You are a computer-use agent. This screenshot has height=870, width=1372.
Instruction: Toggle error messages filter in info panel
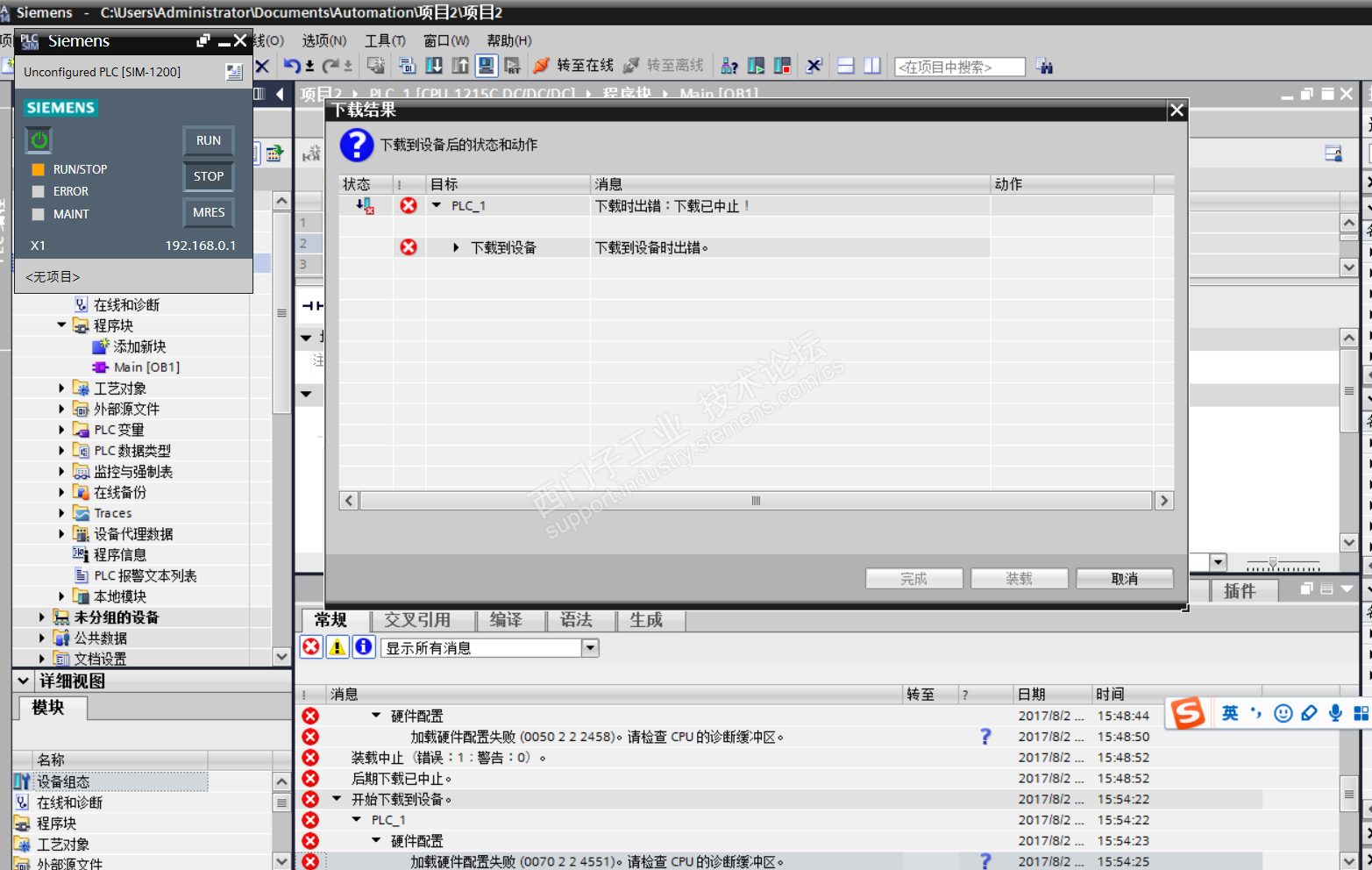(311, 647)
